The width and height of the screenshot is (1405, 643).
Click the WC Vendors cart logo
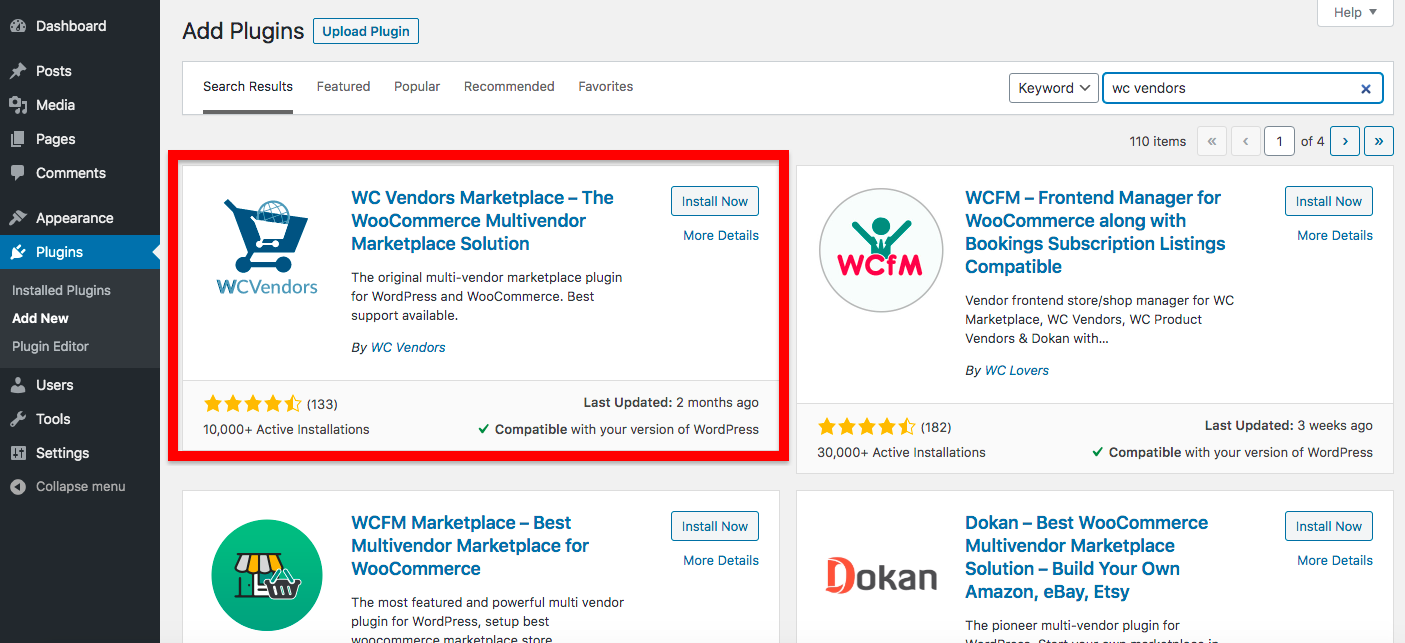point(267,246)
